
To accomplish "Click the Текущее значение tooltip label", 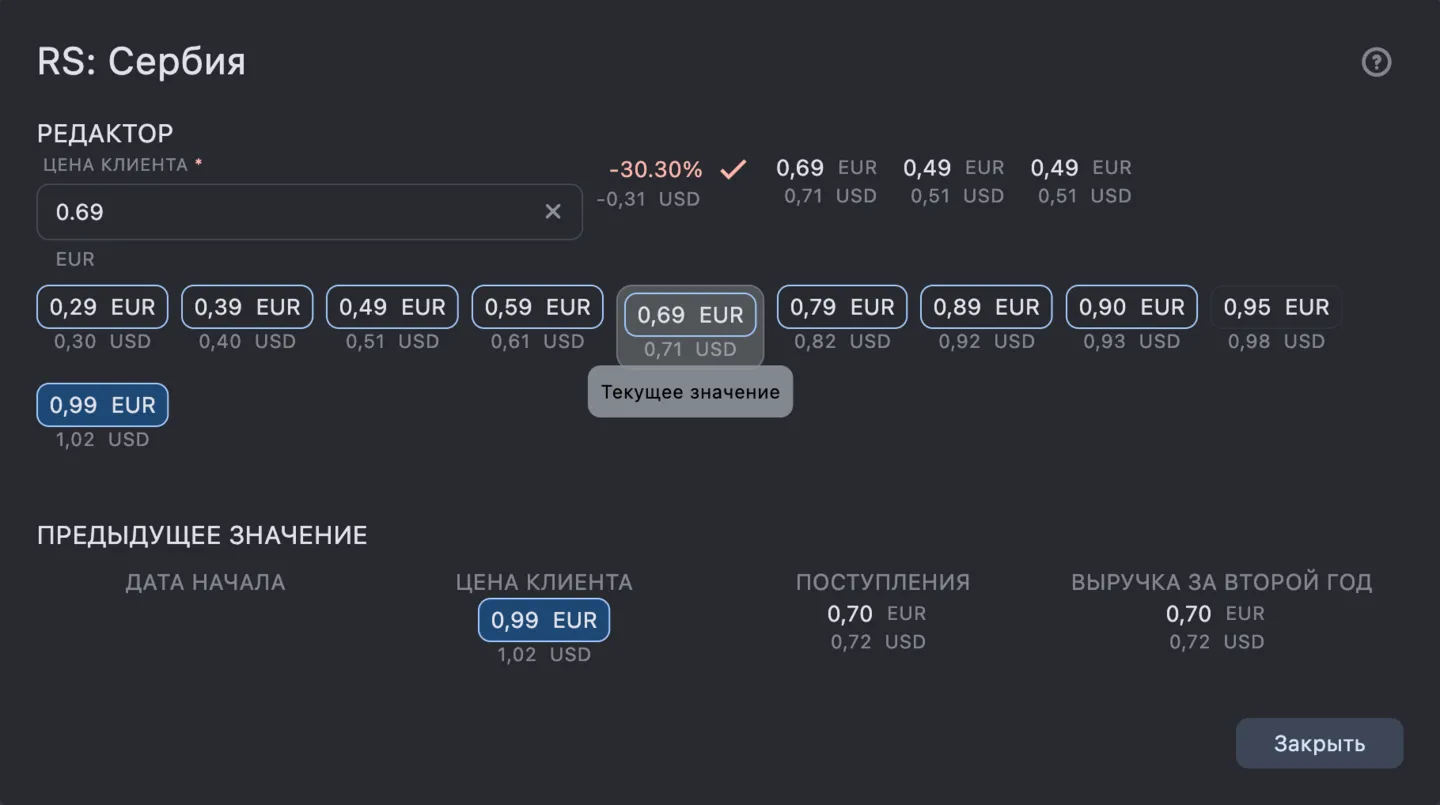I will [690, 392].
